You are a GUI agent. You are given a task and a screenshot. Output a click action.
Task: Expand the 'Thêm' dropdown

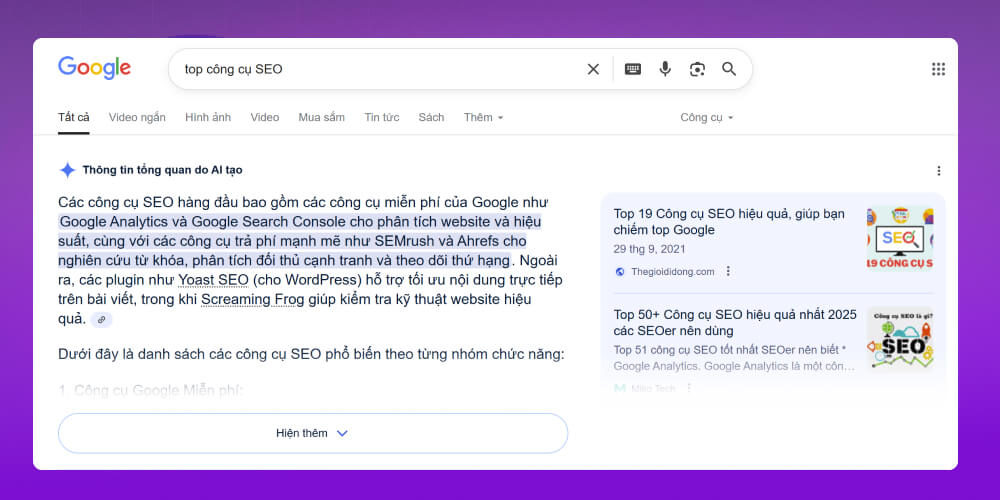pos(483,117)
